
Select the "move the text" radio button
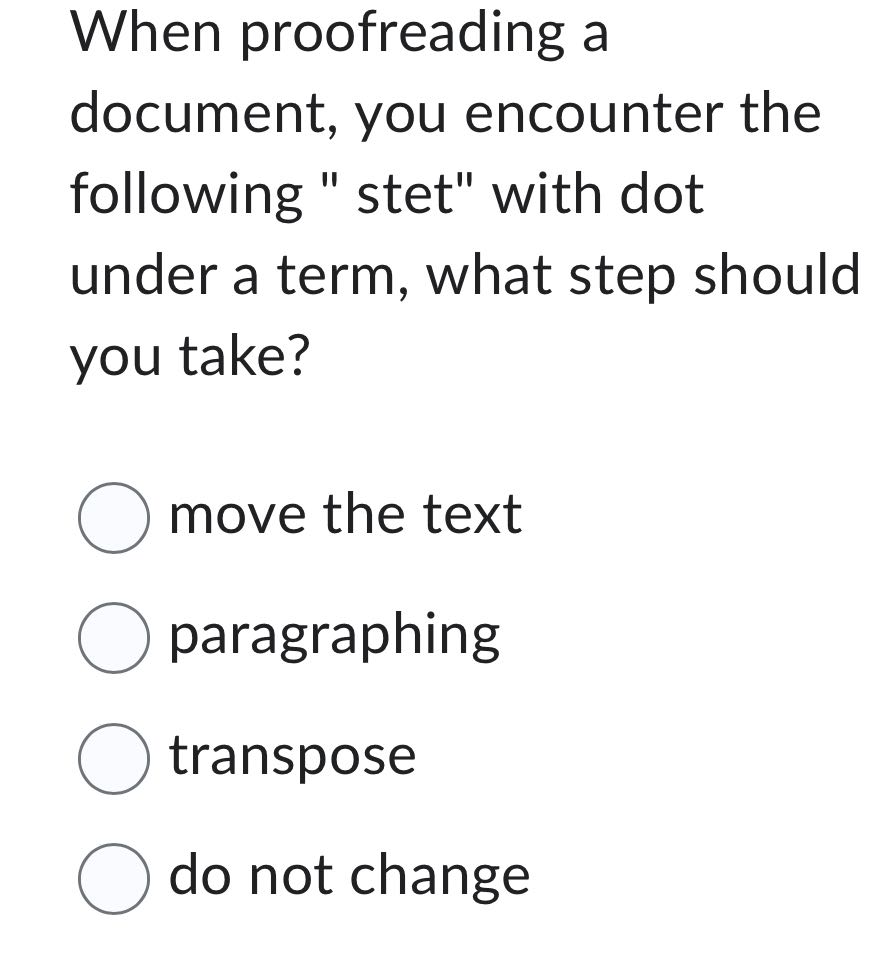113,516
